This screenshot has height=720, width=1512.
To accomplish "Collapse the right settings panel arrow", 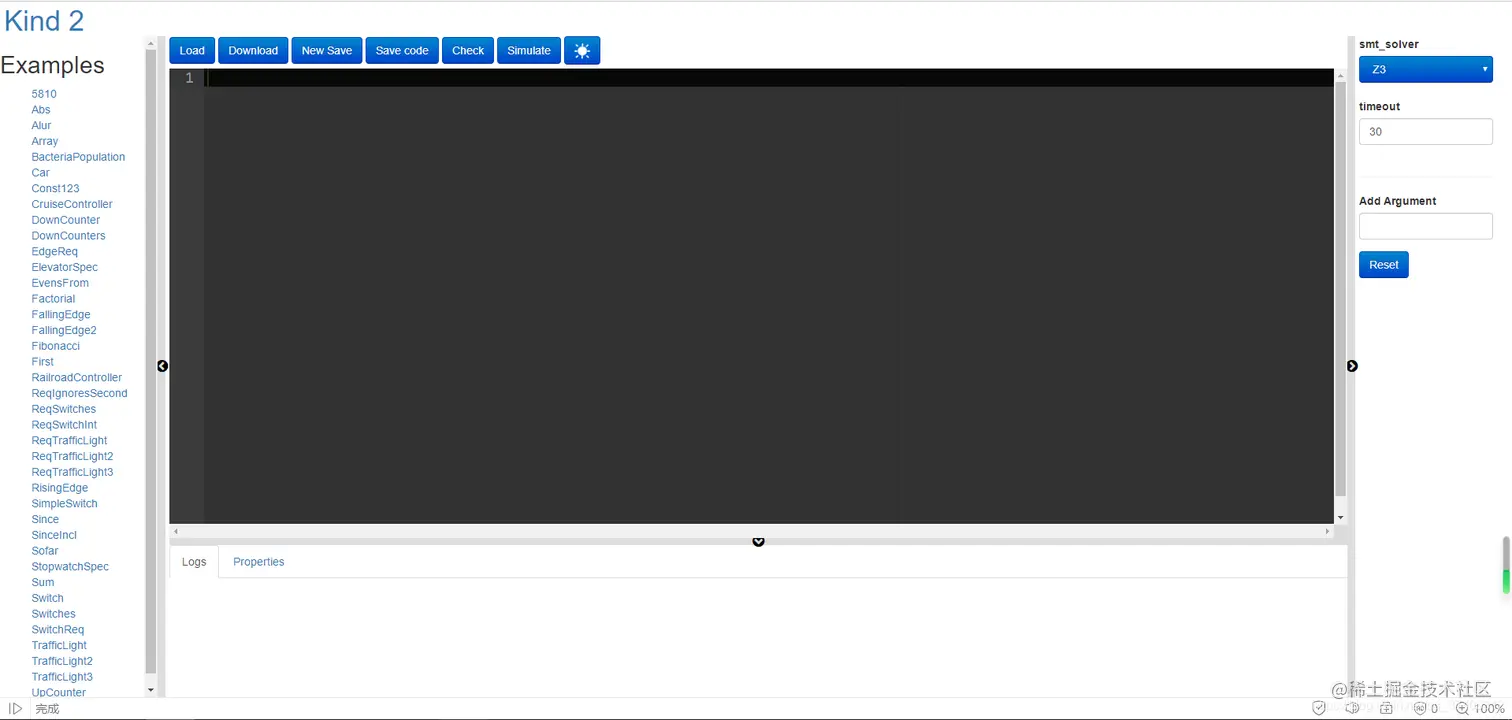I will [x=1352, y=366].
